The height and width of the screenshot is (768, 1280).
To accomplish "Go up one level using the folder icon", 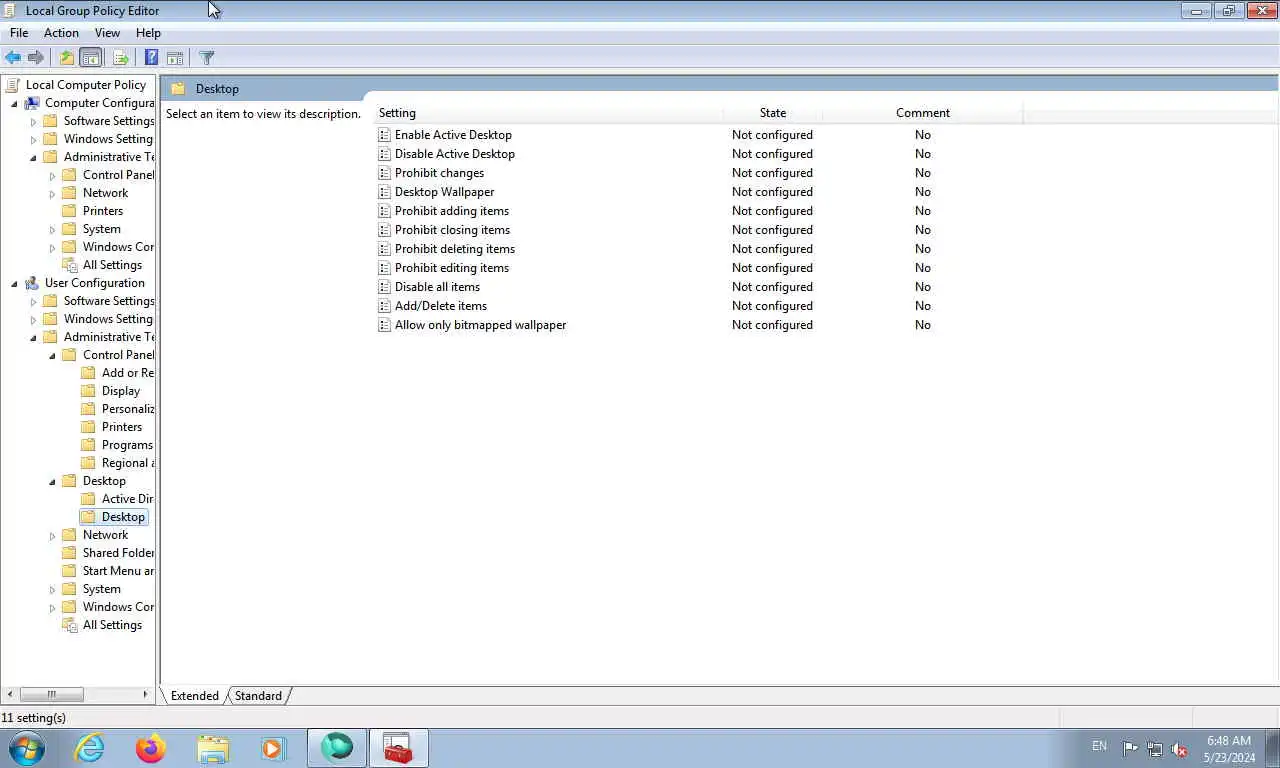I will pos(66,58).
